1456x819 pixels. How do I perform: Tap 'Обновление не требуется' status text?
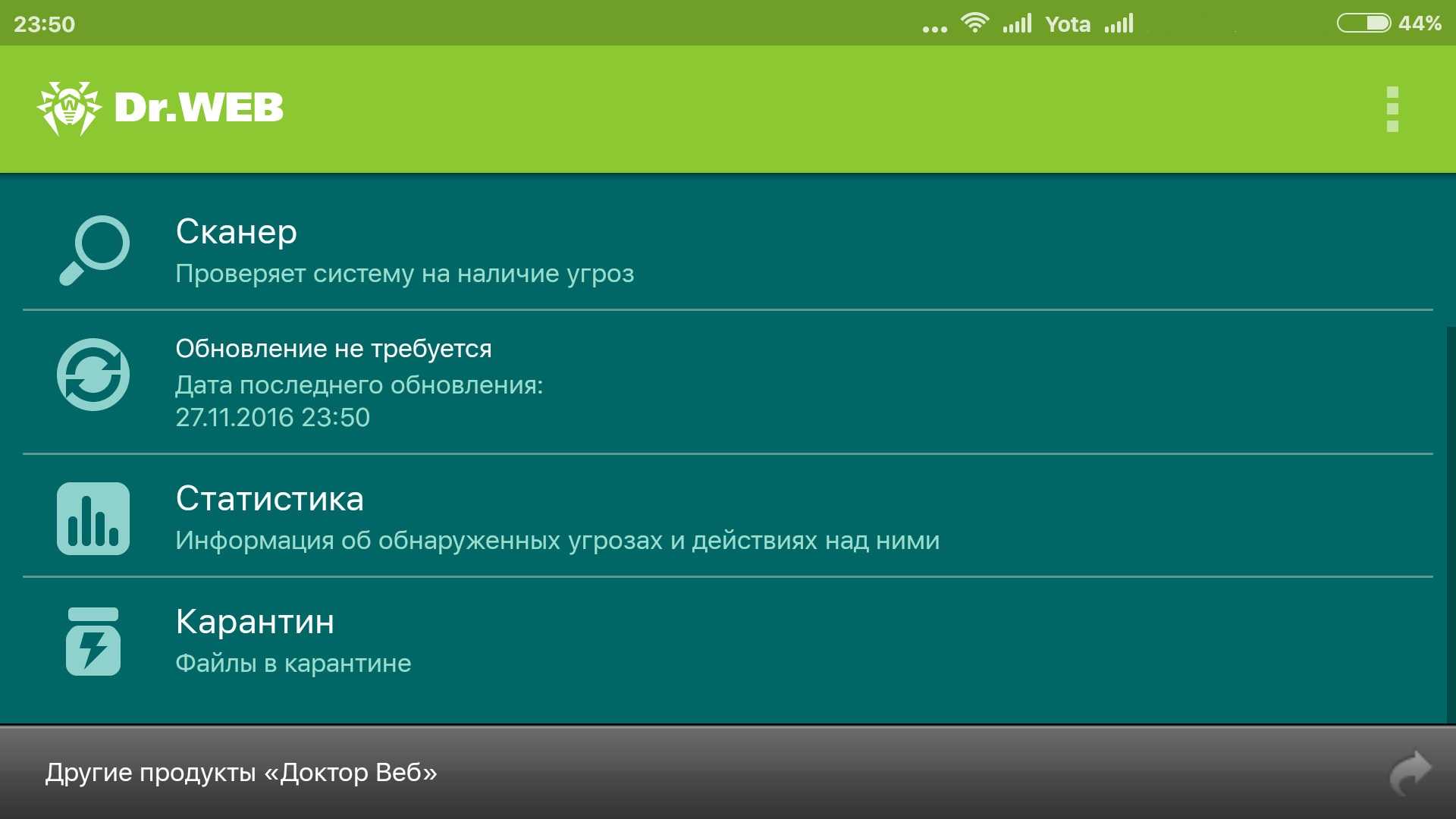click(333, 349)
